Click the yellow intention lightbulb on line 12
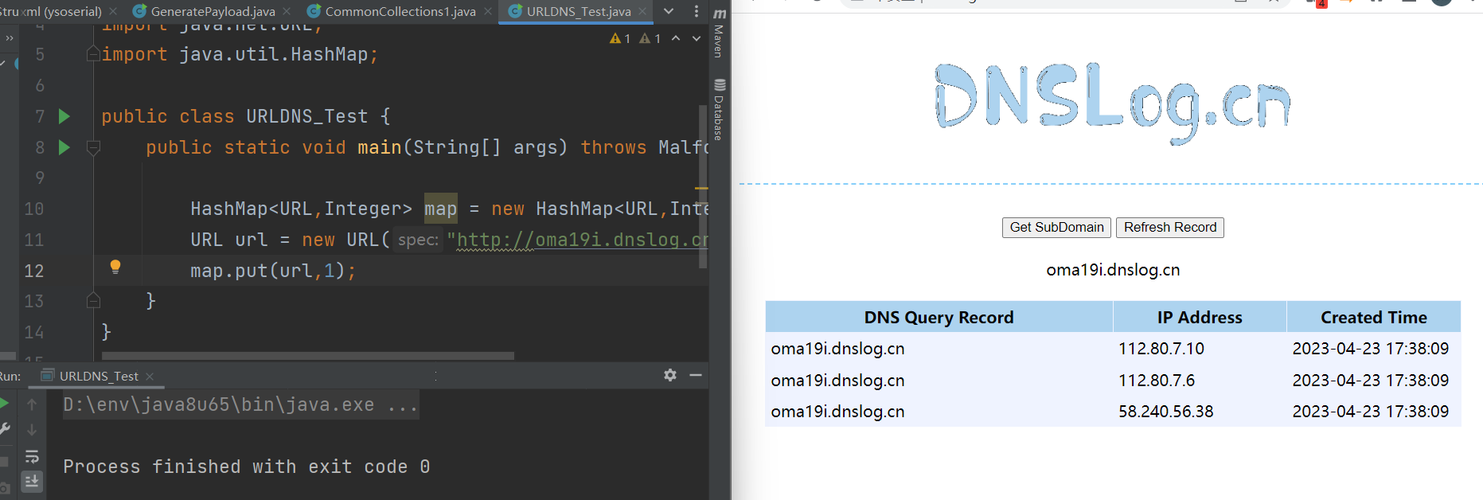This screenshot has width=1483, height=500. pyautogui.click(x=115, y=267)
